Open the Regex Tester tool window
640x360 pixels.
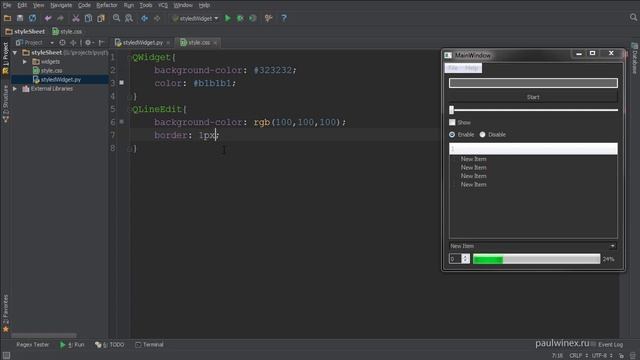tap(32, 344)
